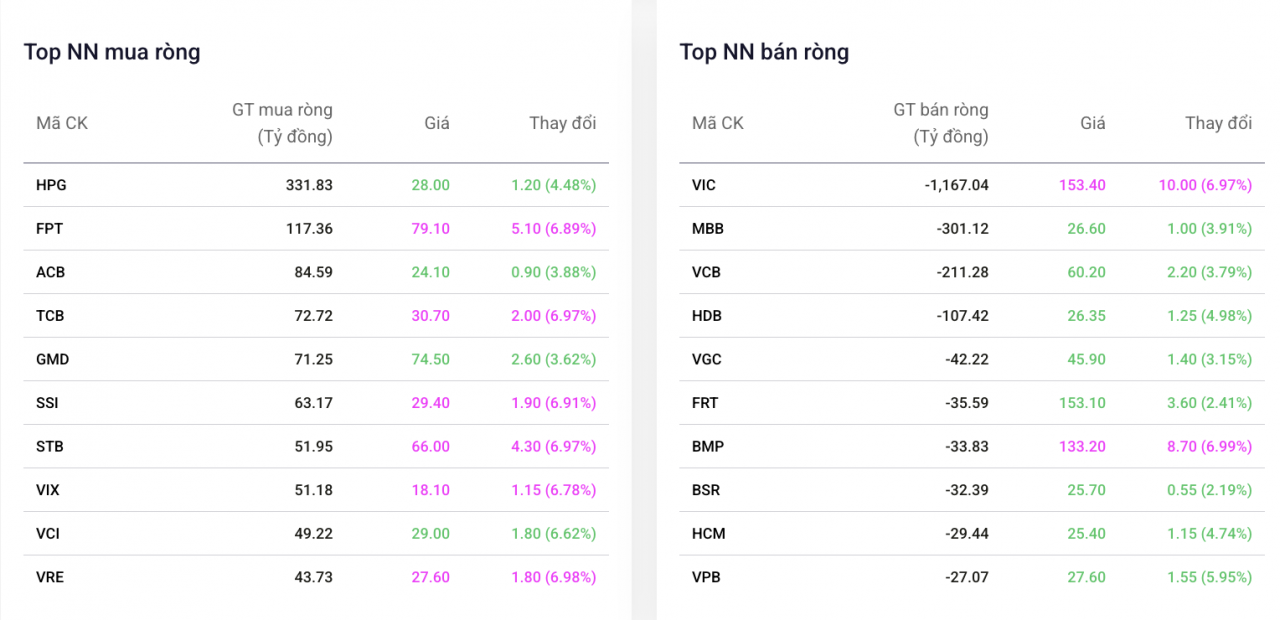Click VIC in the net sell table
The height and width of the screenshot is (620, 1280).
(704, 185)
